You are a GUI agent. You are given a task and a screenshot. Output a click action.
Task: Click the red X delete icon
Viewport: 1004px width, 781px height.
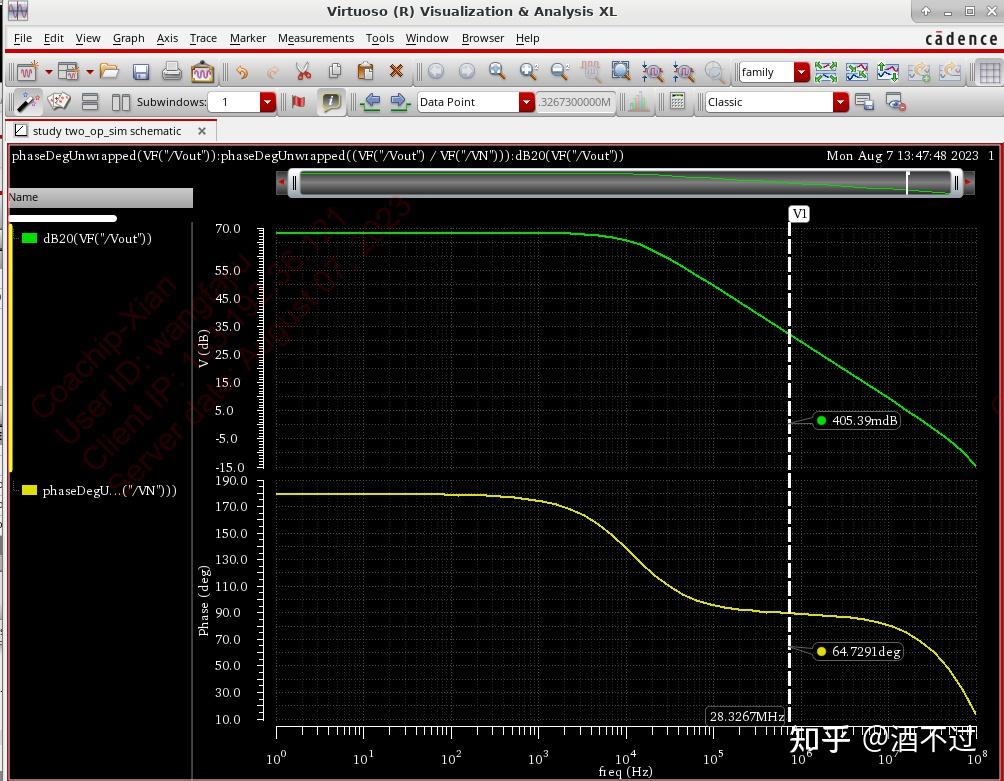point(396,72)
